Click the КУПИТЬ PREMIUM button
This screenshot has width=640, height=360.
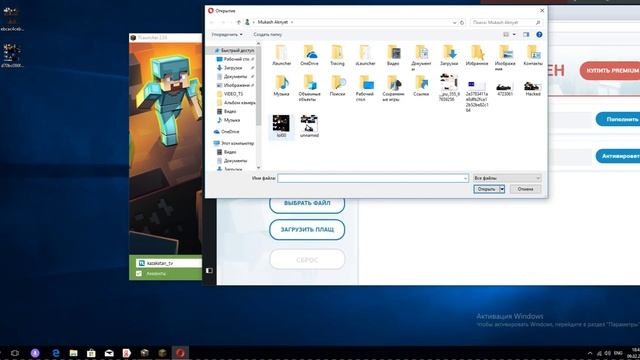pos(610,71)
